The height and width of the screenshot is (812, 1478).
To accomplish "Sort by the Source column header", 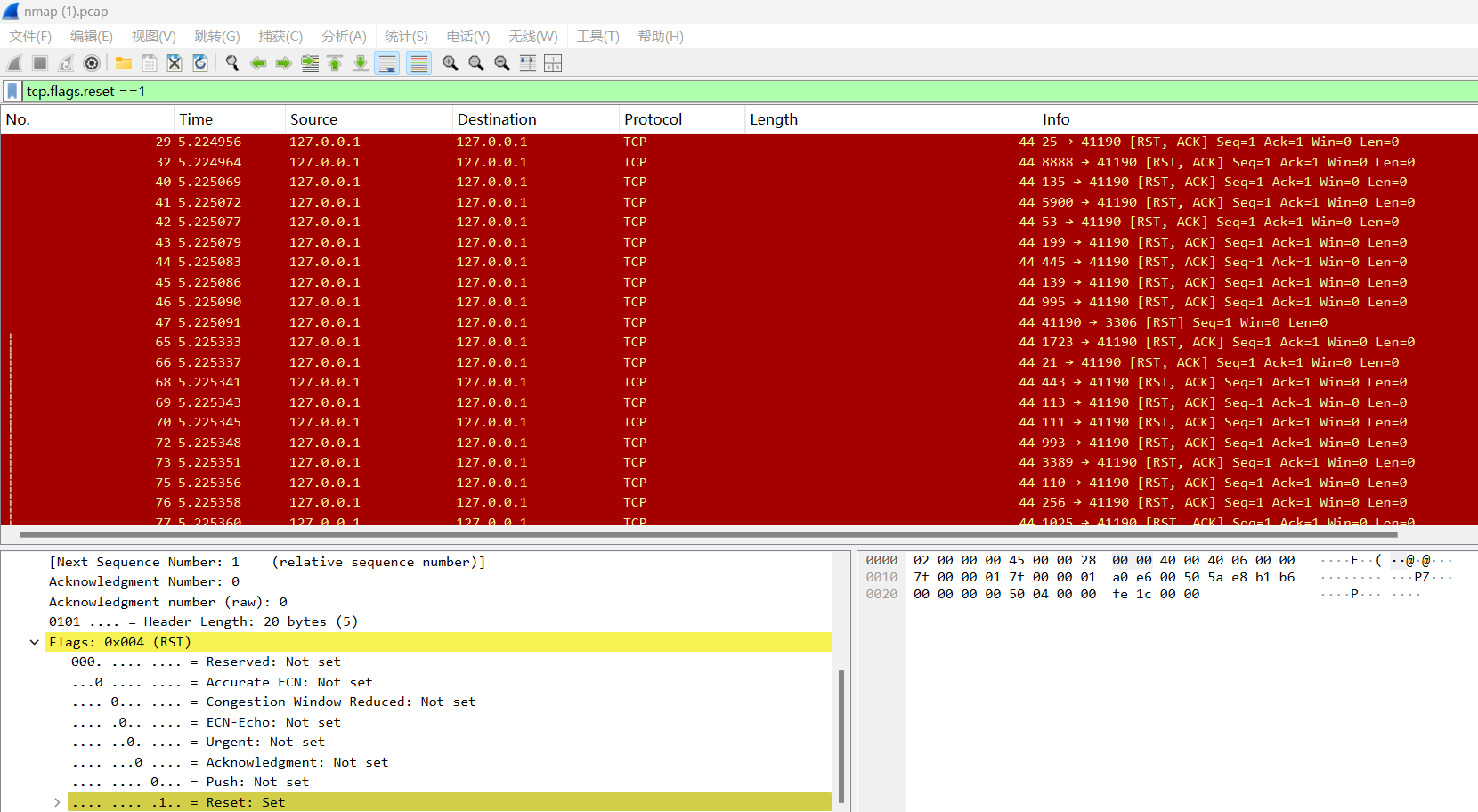I will pyautogui.click(x=369, y=119).
